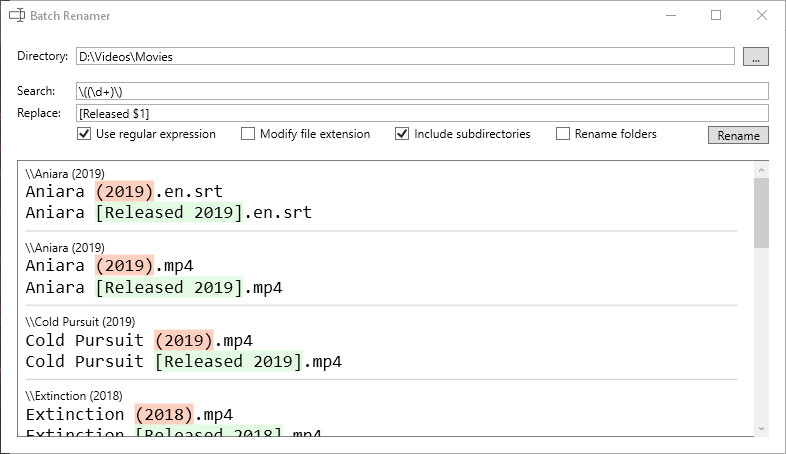786x454 pixels.
Task: Click the Cold Pursuit (2019).mp4 entry
Action: [139, 340]
